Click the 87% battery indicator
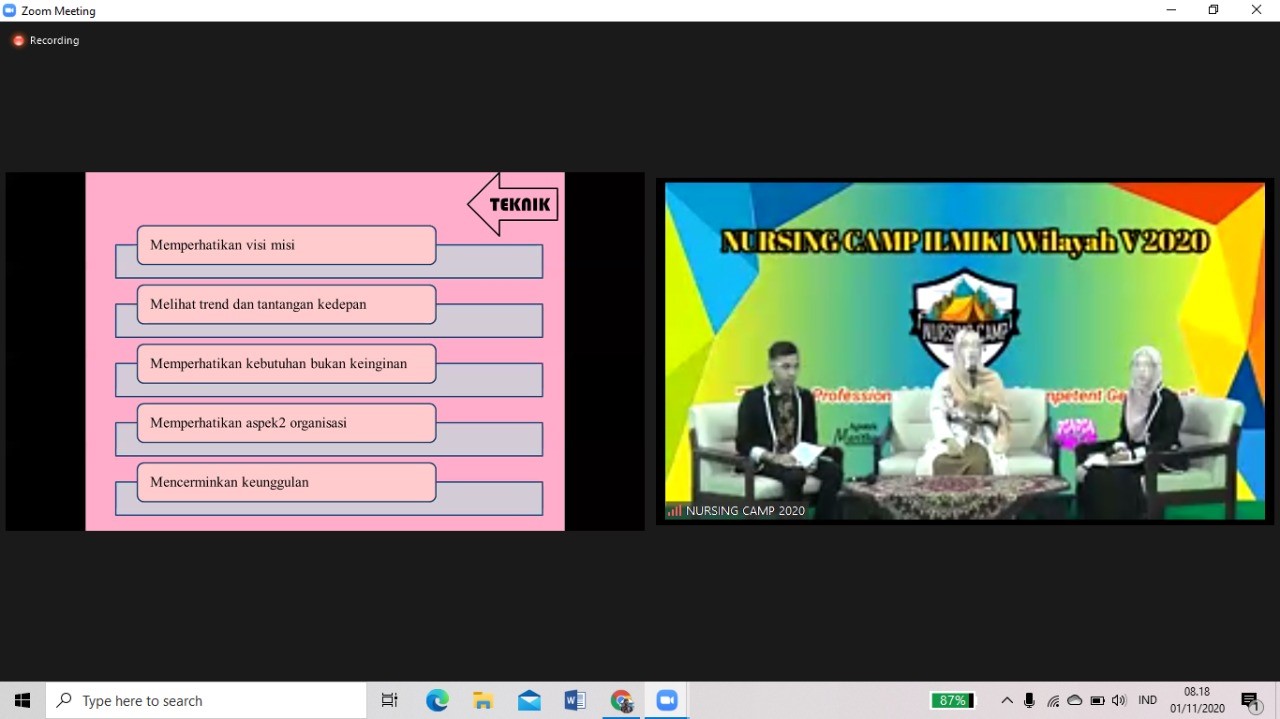 pos(952,701)
